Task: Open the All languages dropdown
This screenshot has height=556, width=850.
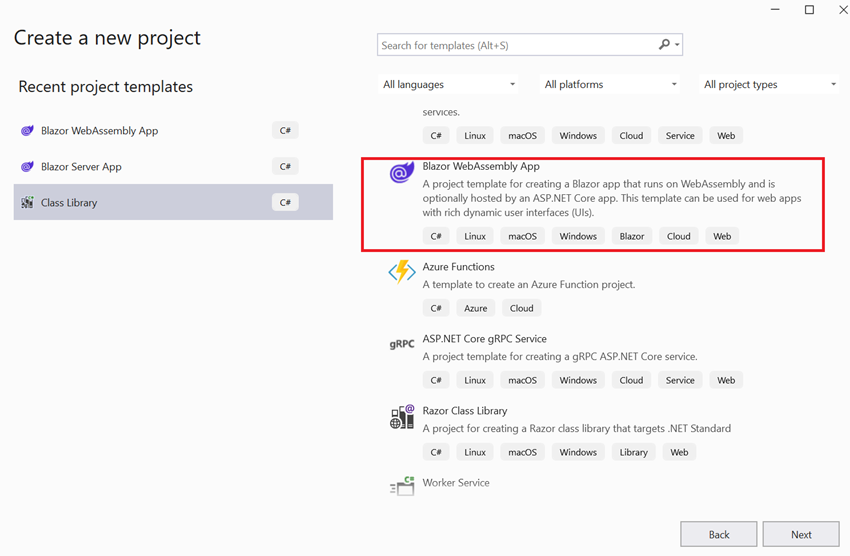Action: [x=448, y=85]
